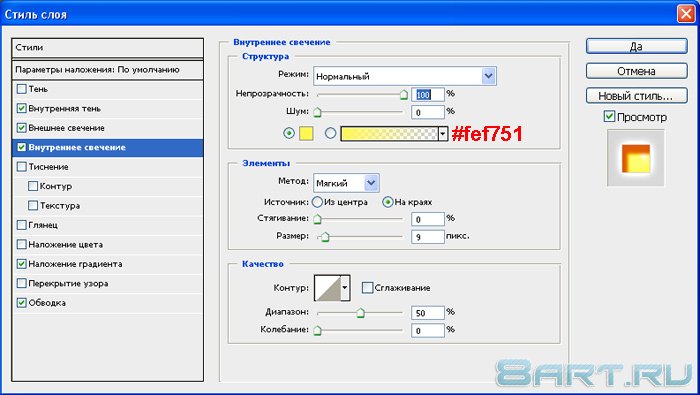Open the Стили list entry
The height and width of the screenshot is (395, 700).
108,47
